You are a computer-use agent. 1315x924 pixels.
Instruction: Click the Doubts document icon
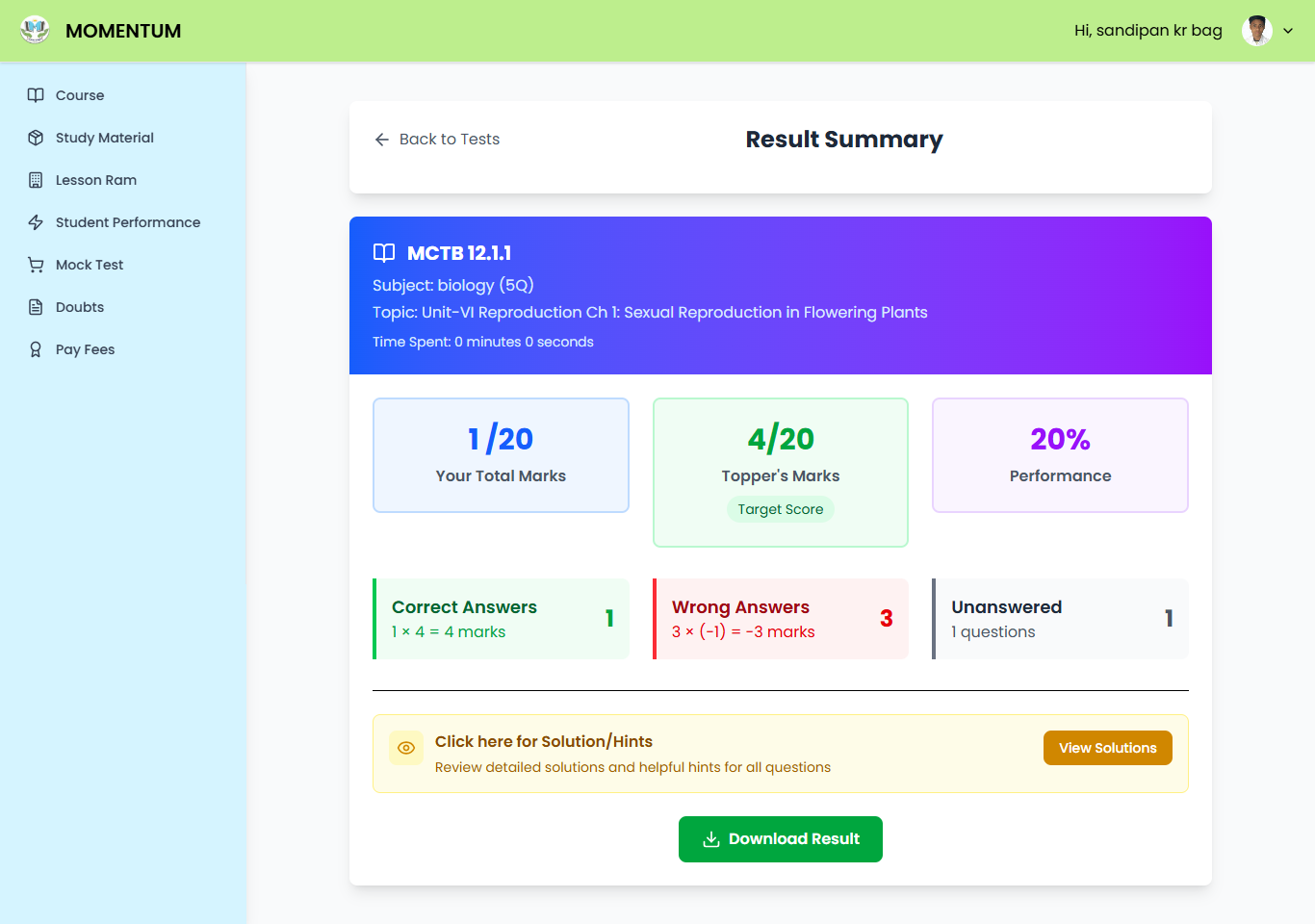(36, 307)
